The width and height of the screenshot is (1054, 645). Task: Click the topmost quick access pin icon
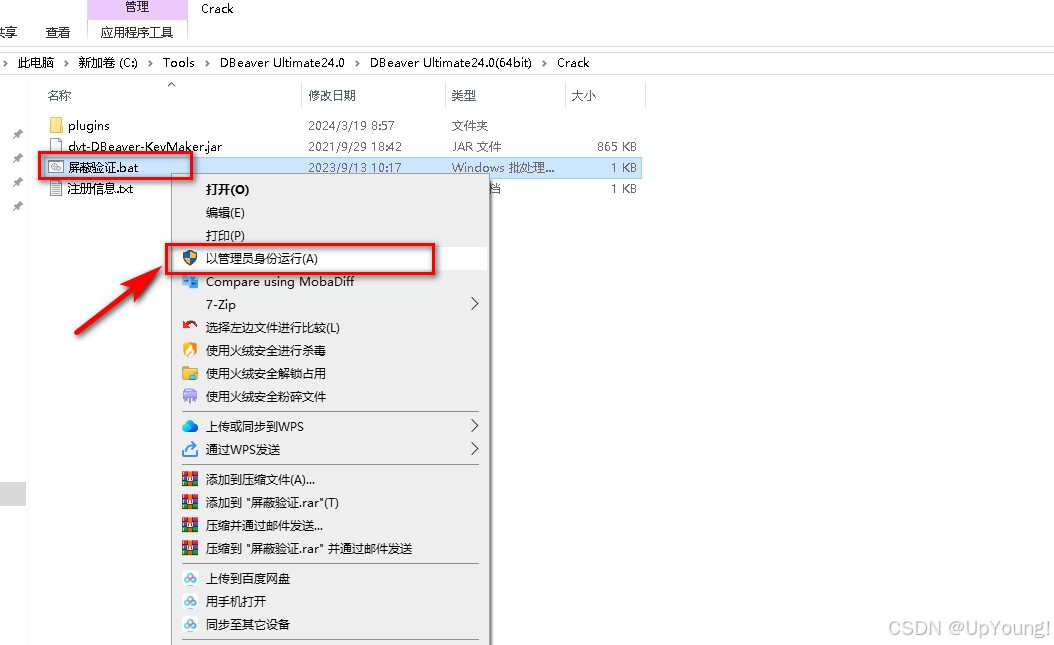(x=18, y=134)
